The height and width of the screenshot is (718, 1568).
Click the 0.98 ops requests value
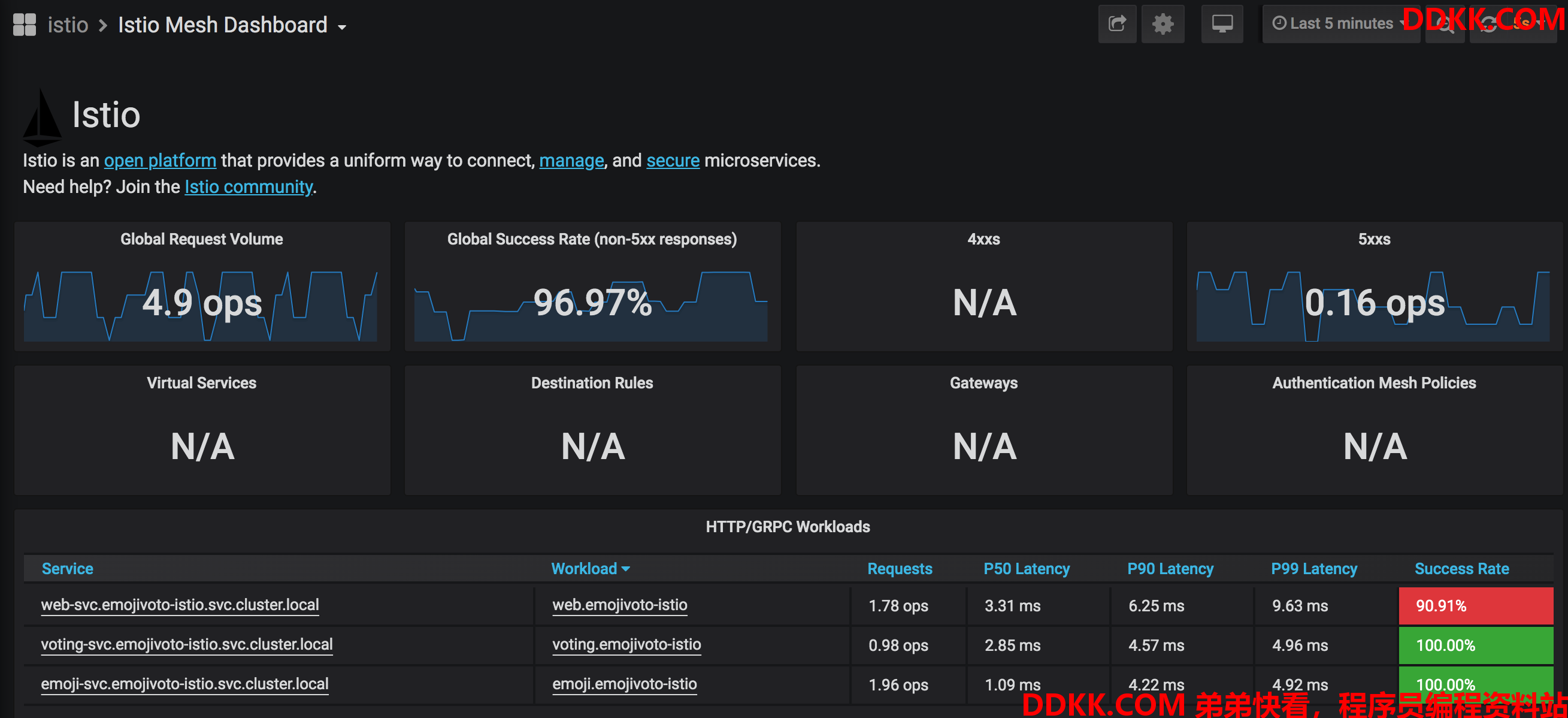[898, 645]
